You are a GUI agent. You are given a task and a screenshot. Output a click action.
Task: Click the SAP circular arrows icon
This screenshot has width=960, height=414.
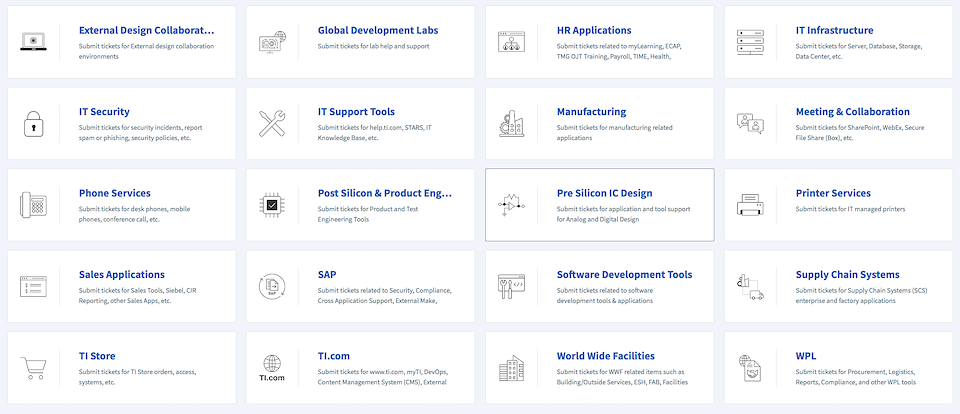[272, 286]
